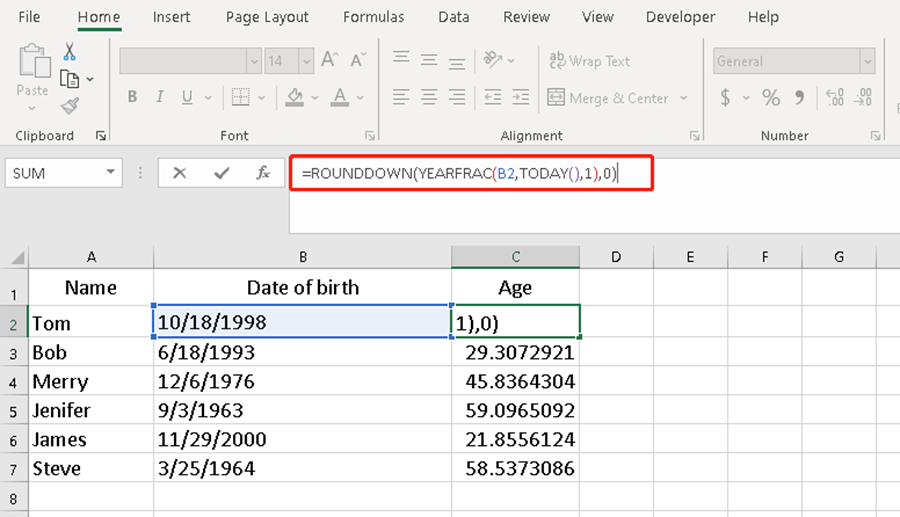
Task: Open the Developer tab
Action: [x=681, y=17]
